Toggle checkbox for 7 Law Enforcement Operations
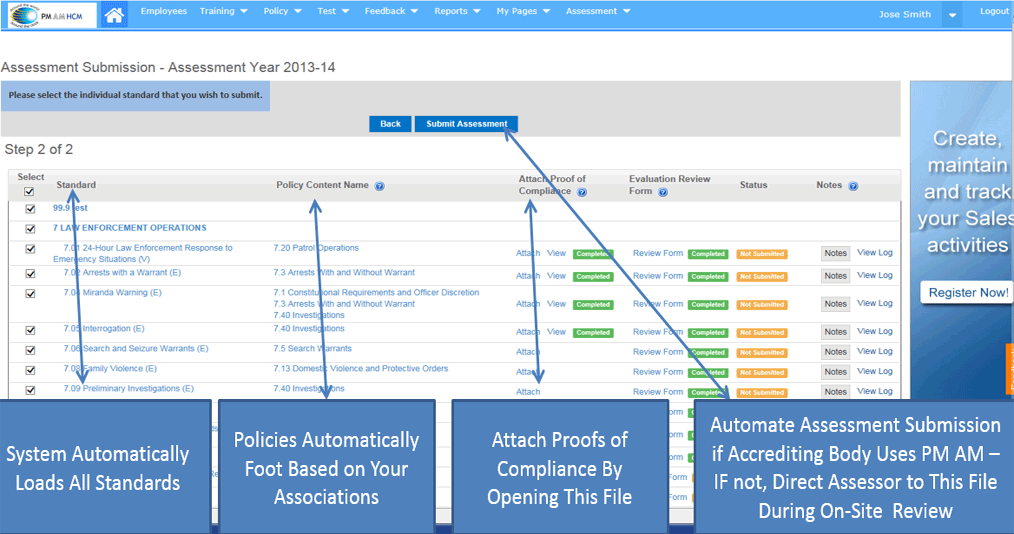Viewport: 1014px width, 534px height. tap(30, 229)
